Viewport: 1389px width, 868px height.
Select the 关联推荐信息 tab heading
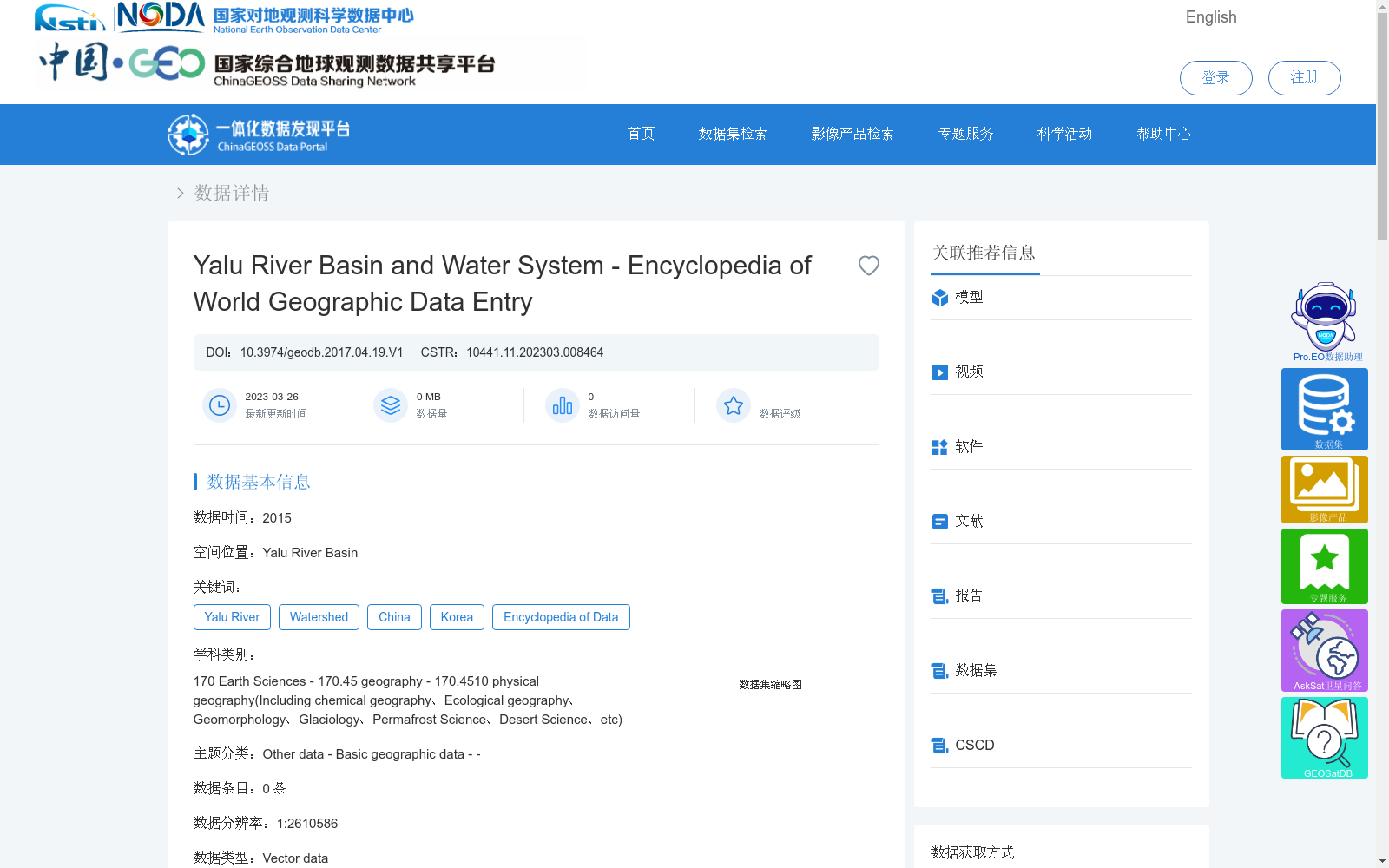[984, 253]
